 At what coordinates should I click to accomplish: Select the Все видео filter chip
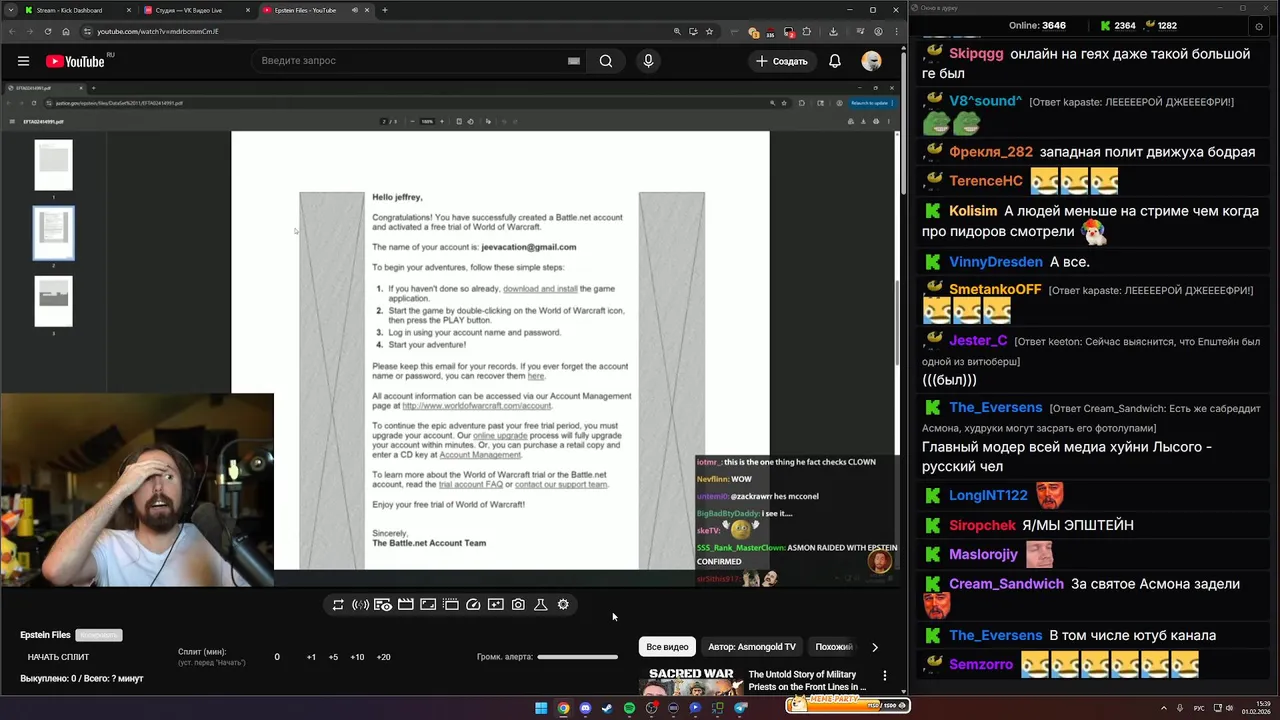pyautogui.click(x=667, y=647)
